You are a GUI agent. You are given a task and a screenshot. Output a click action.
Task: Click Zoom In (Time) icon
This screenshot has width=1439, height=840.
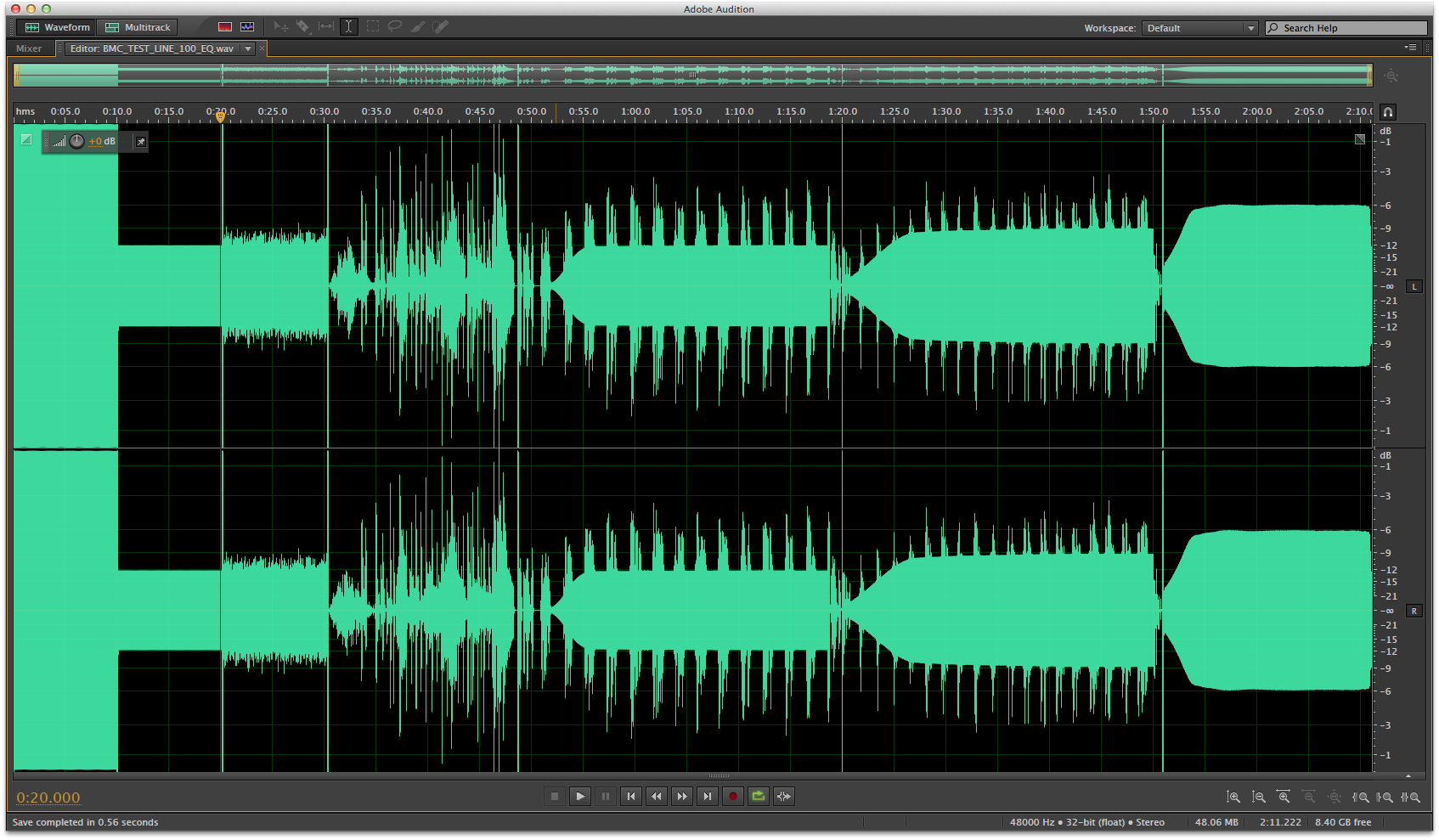[1284, 797]
